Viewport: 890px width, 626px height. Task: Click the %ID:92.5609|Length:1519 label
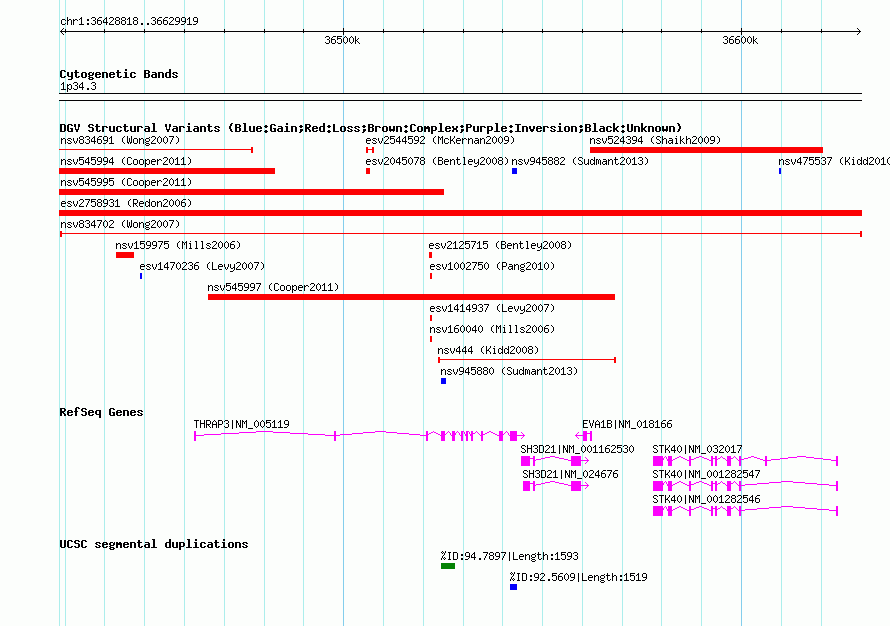[x=578, y=577]
